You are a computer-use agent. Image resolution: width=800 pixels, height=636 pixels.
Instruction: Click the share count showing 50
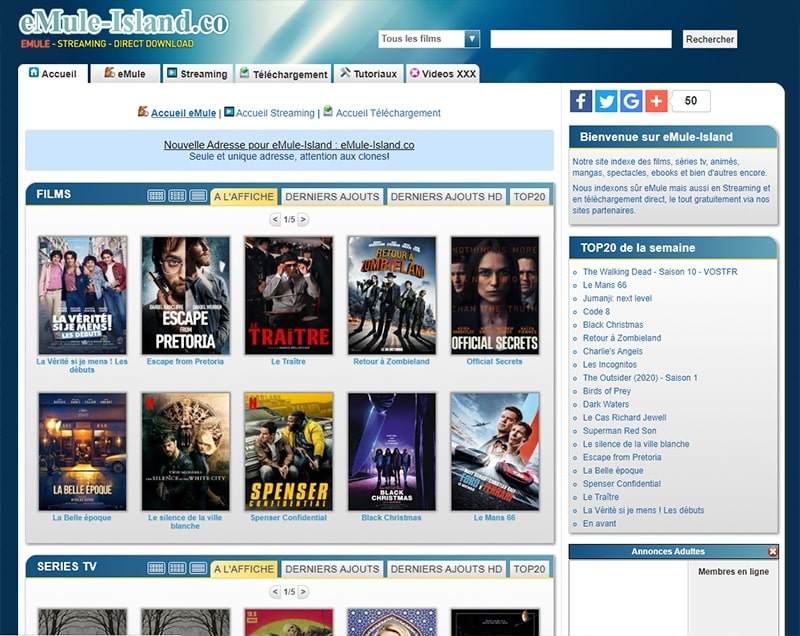tap(691, 101)
